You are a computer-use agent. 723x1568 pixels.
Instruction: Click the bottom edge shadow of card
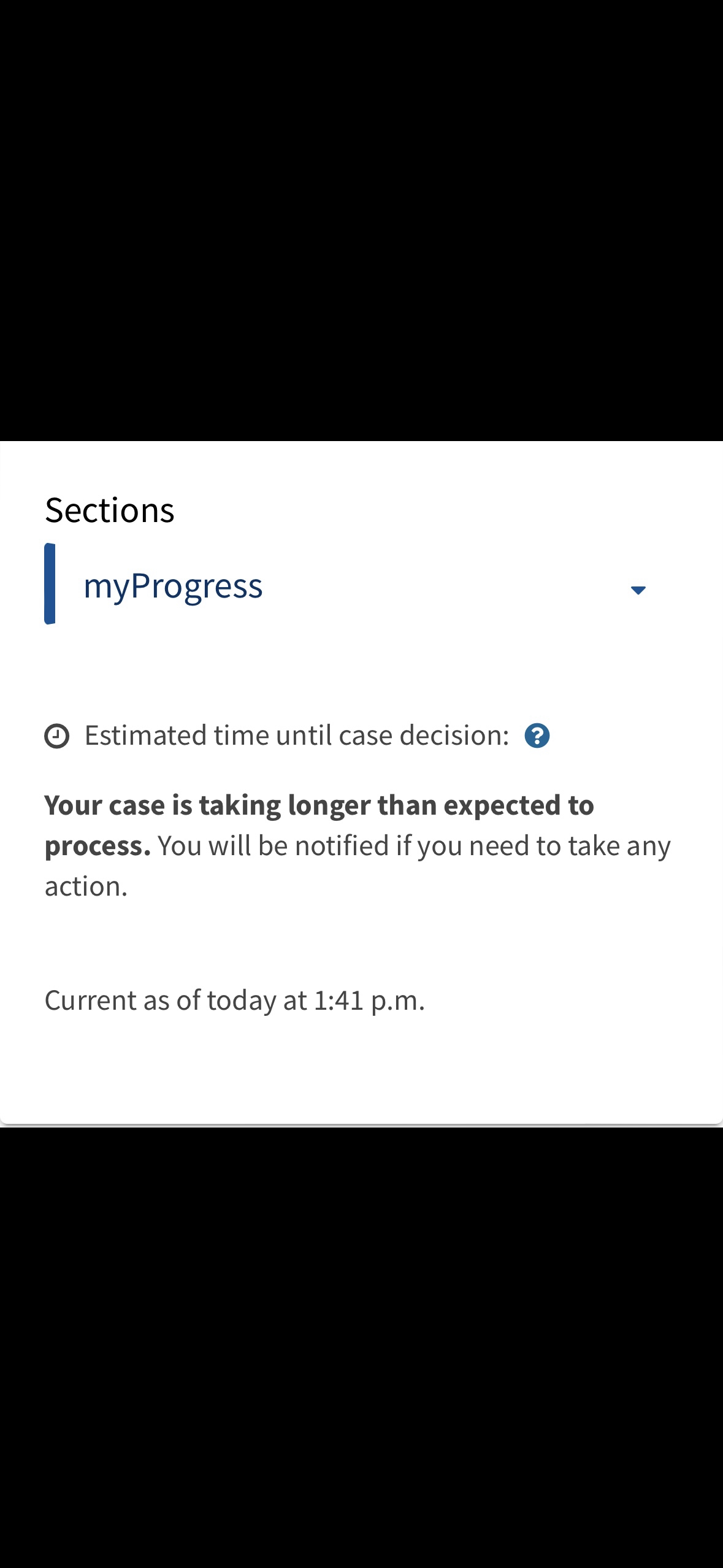click(361, 1124)
